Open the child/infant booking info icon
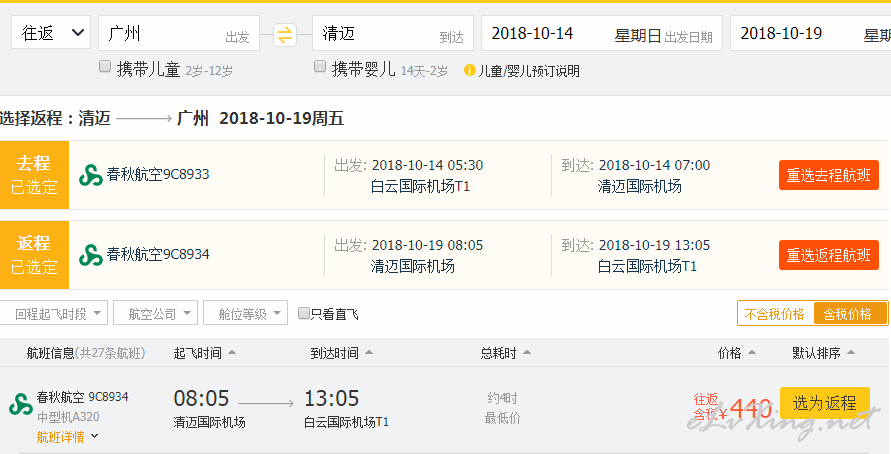891x454 pixels. coord(469,70)
